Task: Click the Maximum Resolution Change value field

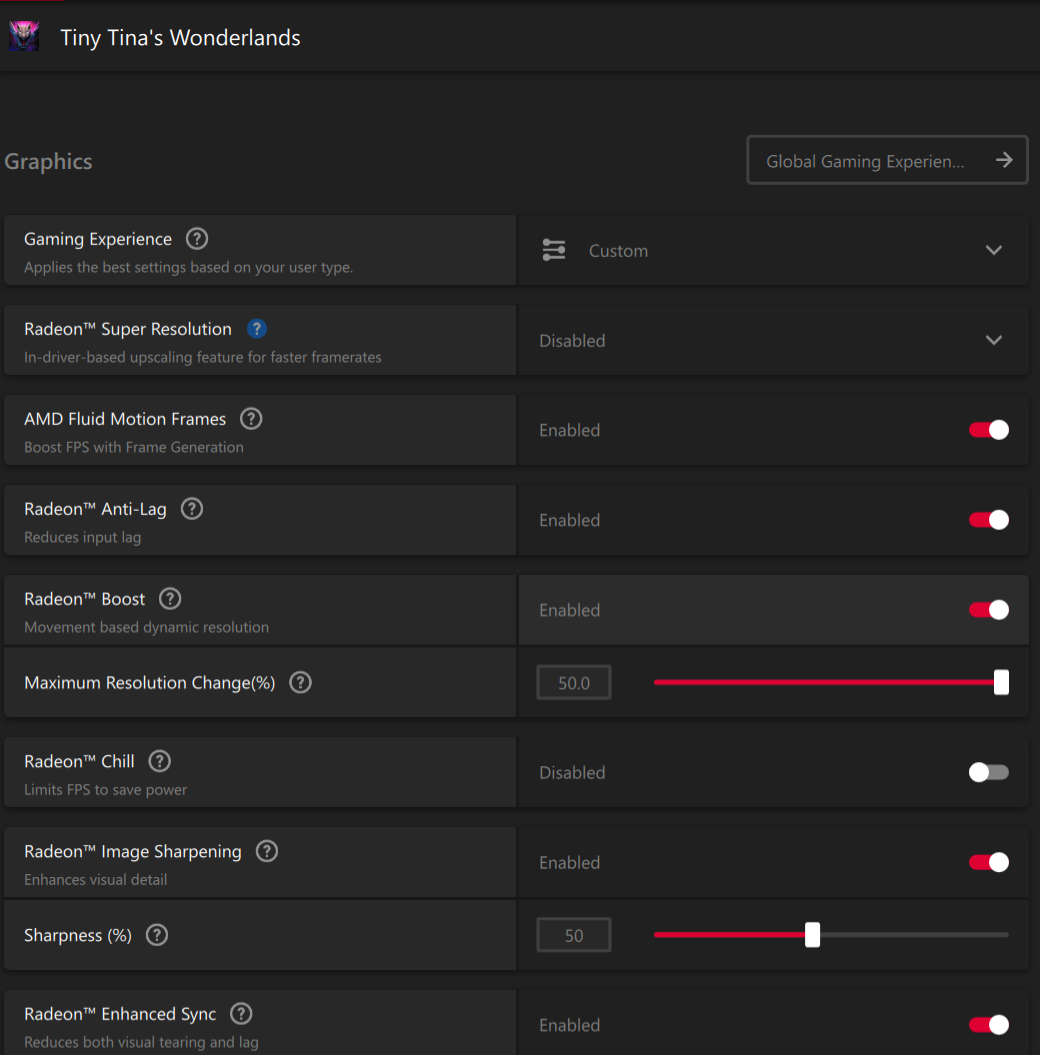Action: [574, 683]
